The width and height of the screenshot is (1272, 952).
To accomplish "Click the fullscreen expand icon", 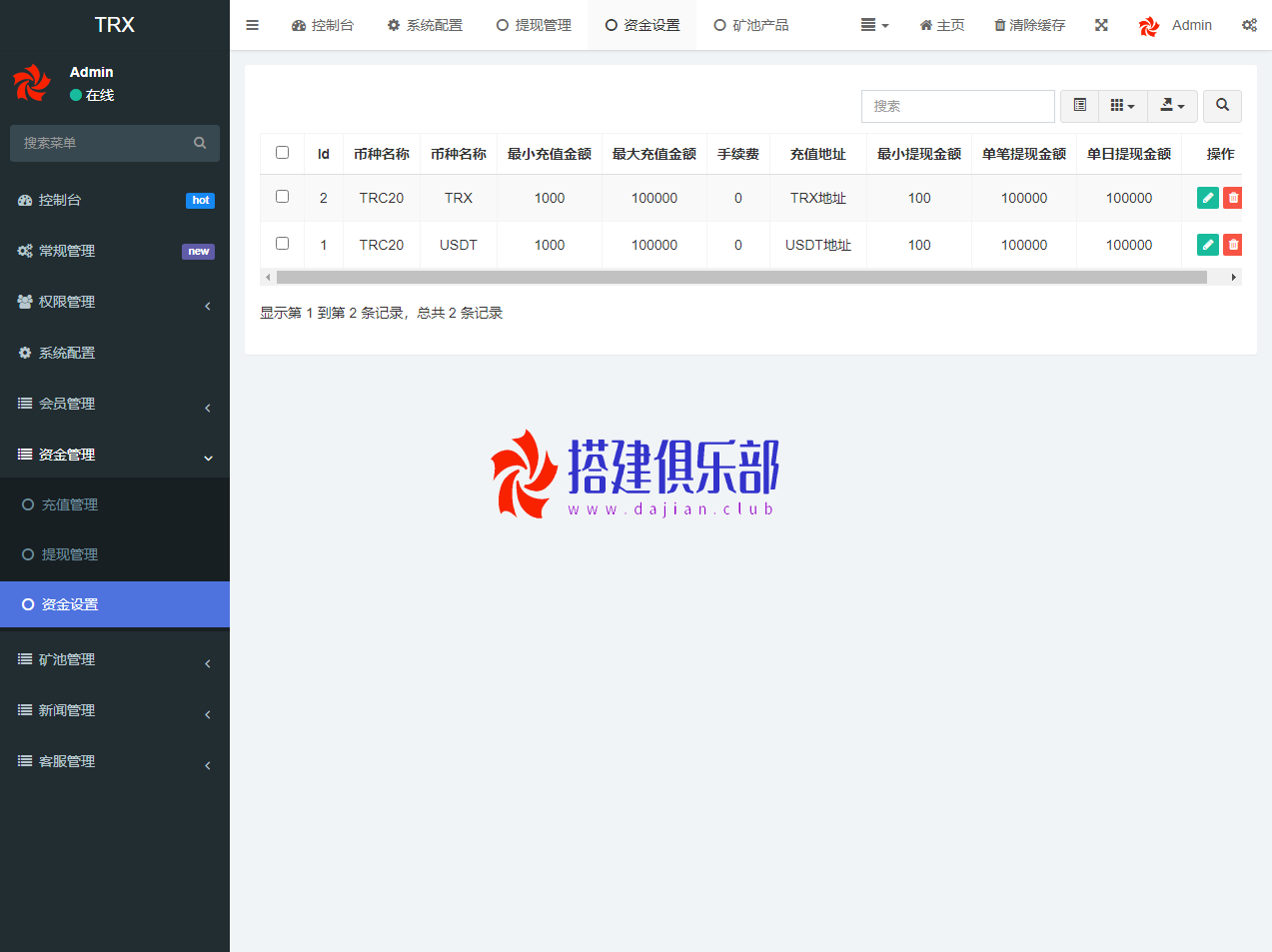I will (x=1101, y=25).
